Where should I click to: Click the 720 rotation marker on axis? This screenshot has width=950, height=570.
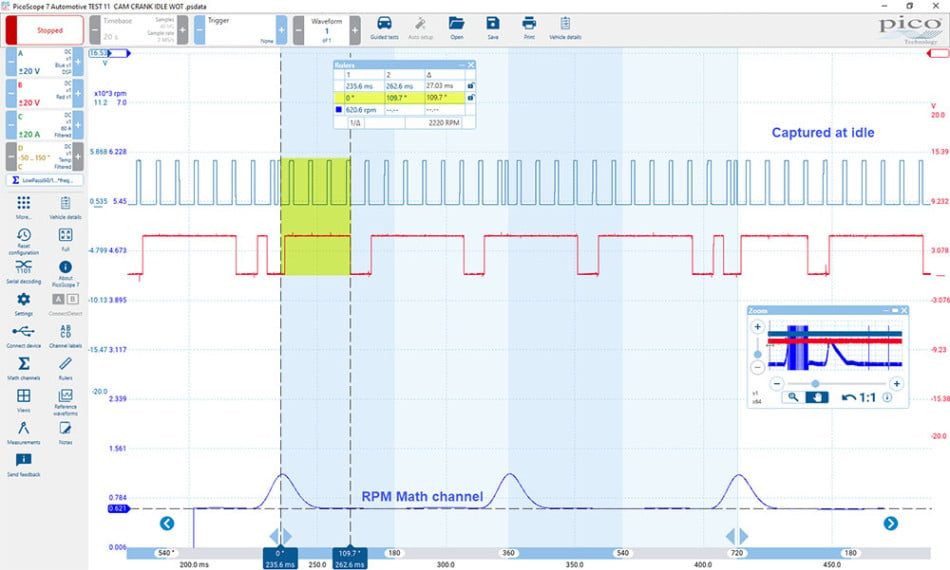[737, 553]
